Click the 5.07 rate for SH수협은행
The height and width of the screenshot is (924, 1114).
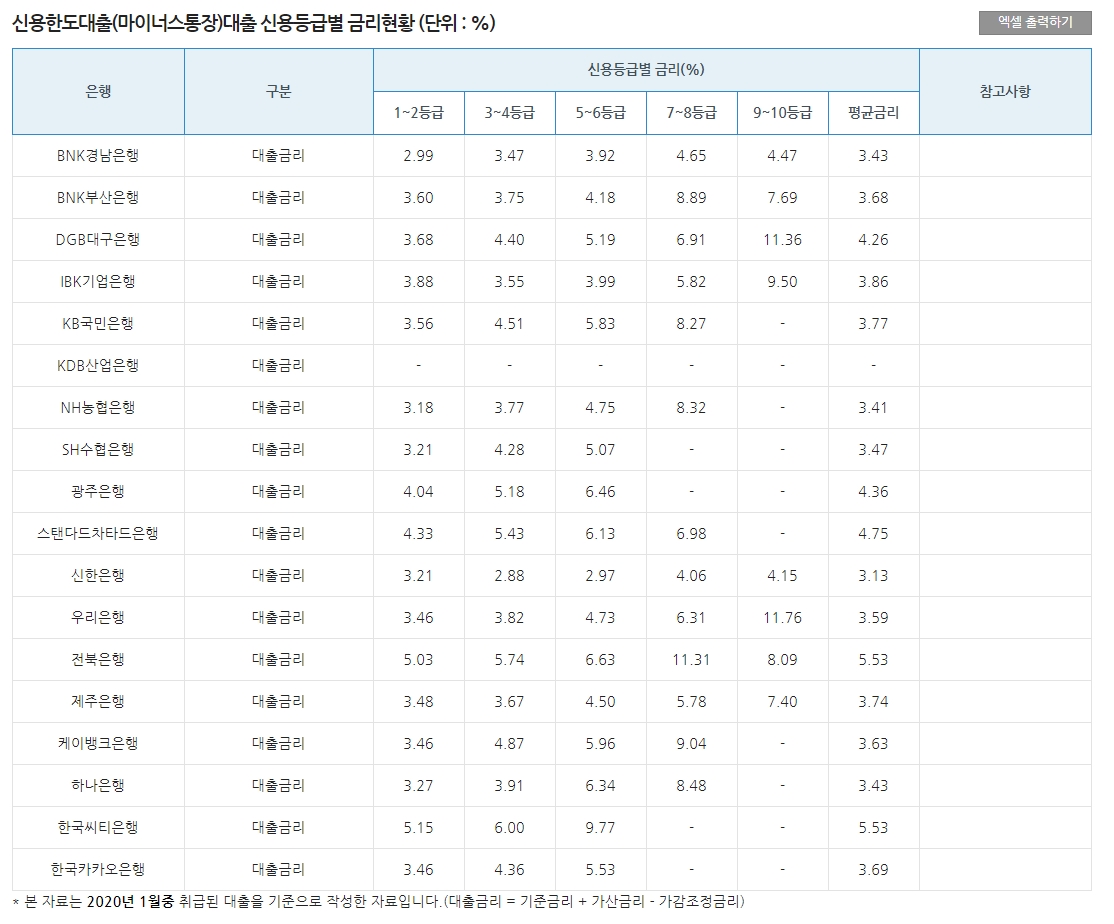600,449
